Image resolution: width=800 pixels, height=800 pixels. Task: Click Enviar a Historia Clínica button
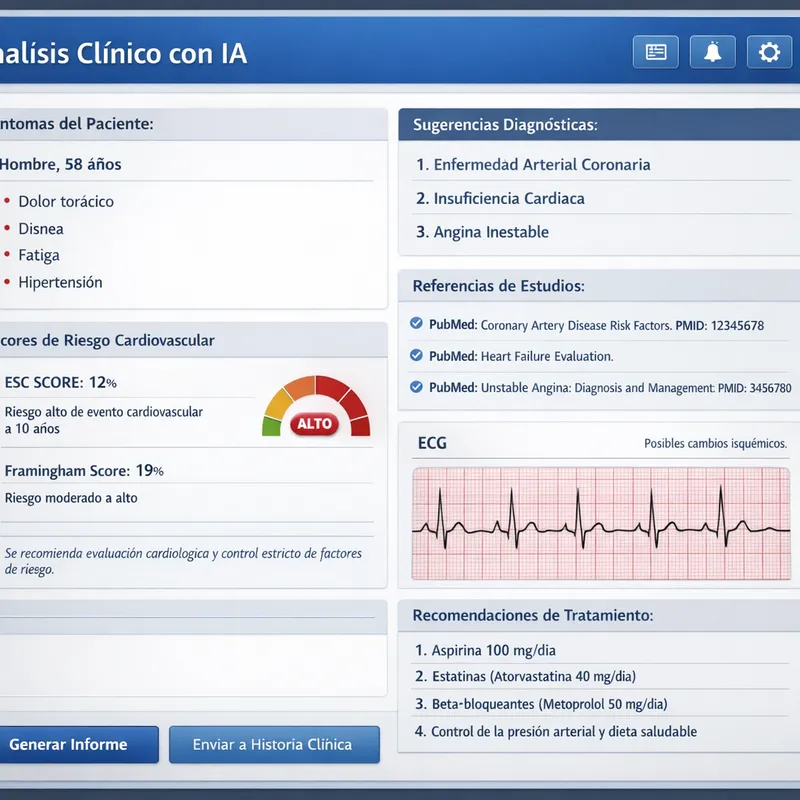(x=273, y=745)
